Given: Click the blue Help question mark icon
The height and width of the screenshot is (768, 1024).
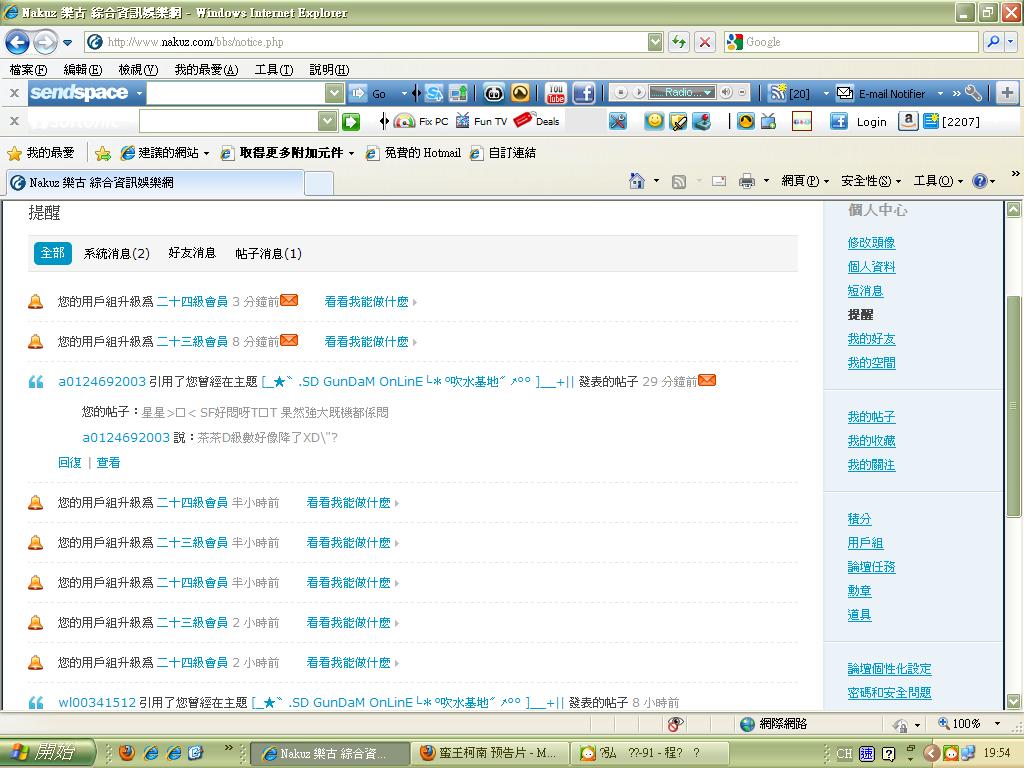Looking at the screenshot, I should tap(980, 181).
